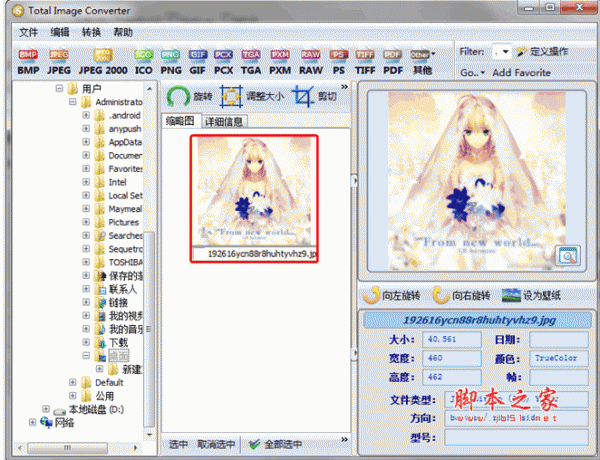The image size is (600, 460).
Task: Select the 公用 public folder
Action: [x=104, y=396]
